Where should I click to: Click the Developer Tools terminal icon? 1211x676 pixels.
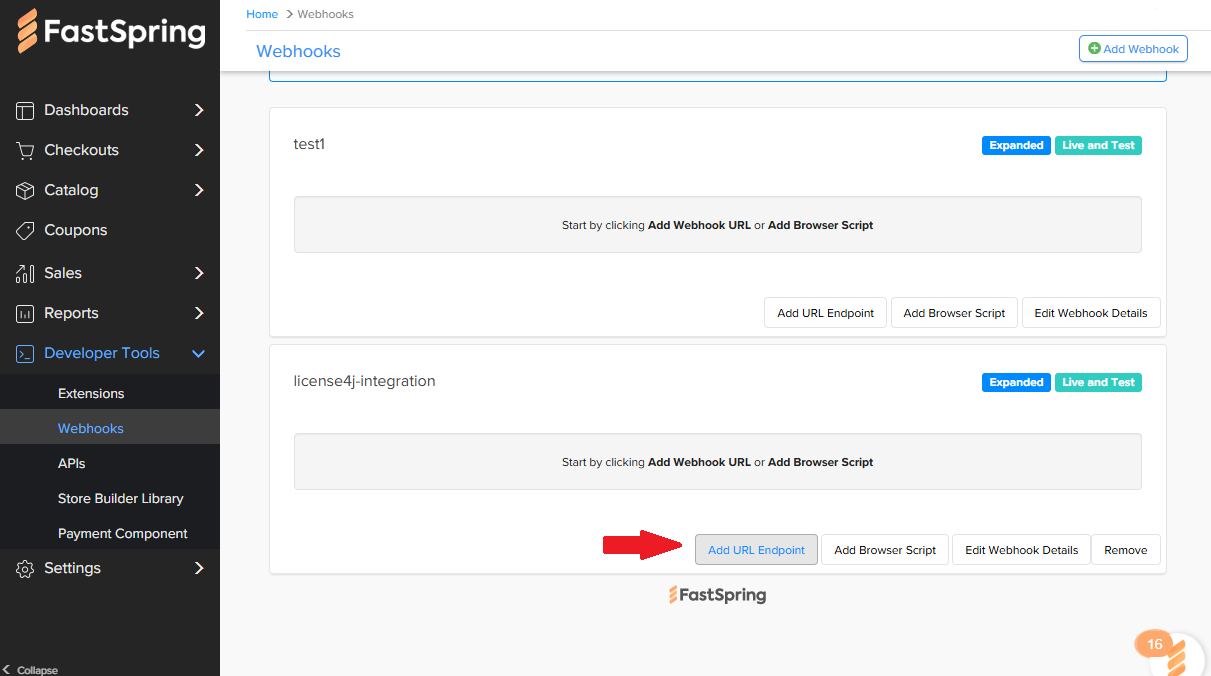pyautogui.click(x=25, y=353)
